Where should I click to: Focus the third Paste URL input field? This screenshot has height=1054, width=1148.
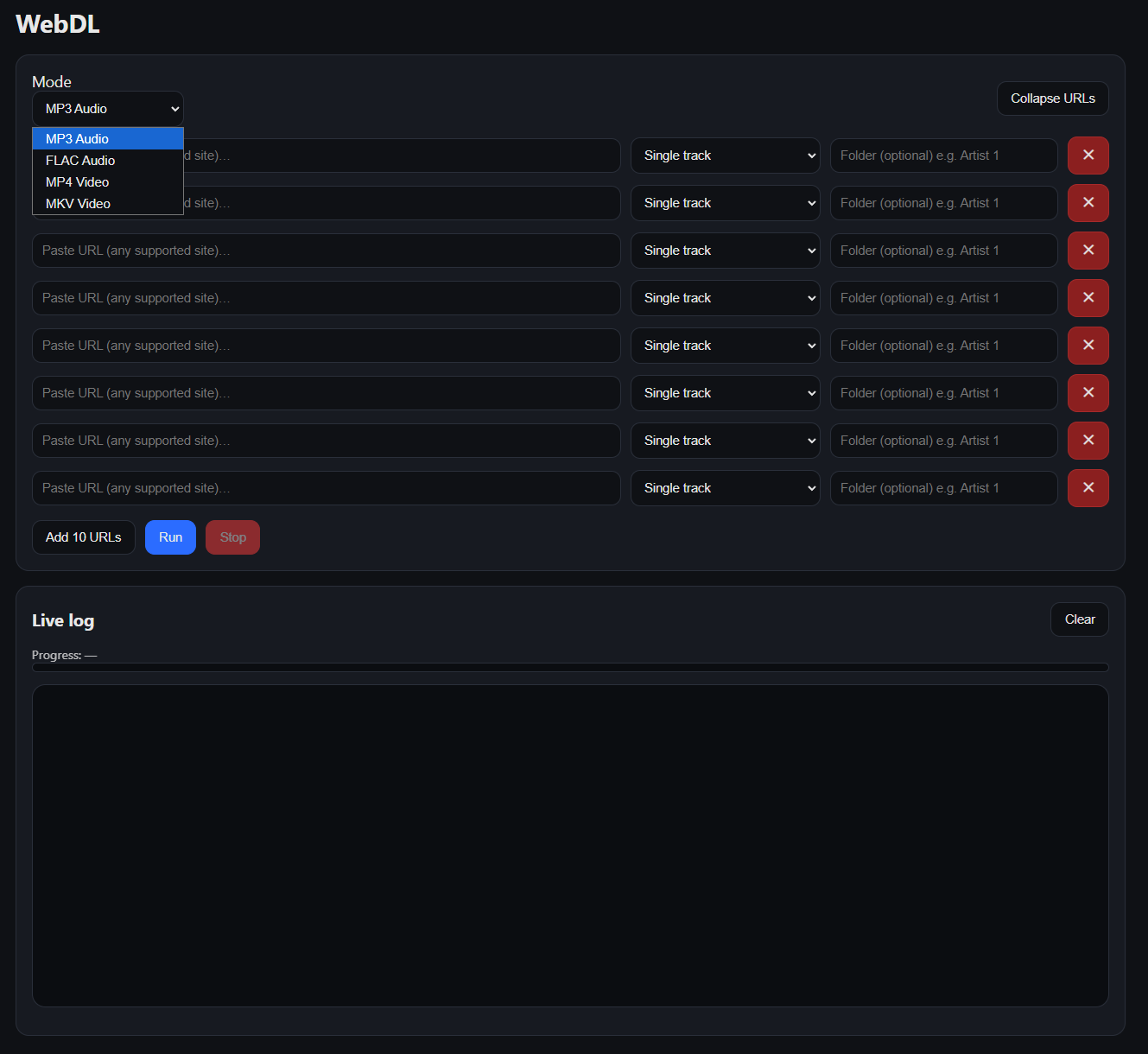click(326, 251)
